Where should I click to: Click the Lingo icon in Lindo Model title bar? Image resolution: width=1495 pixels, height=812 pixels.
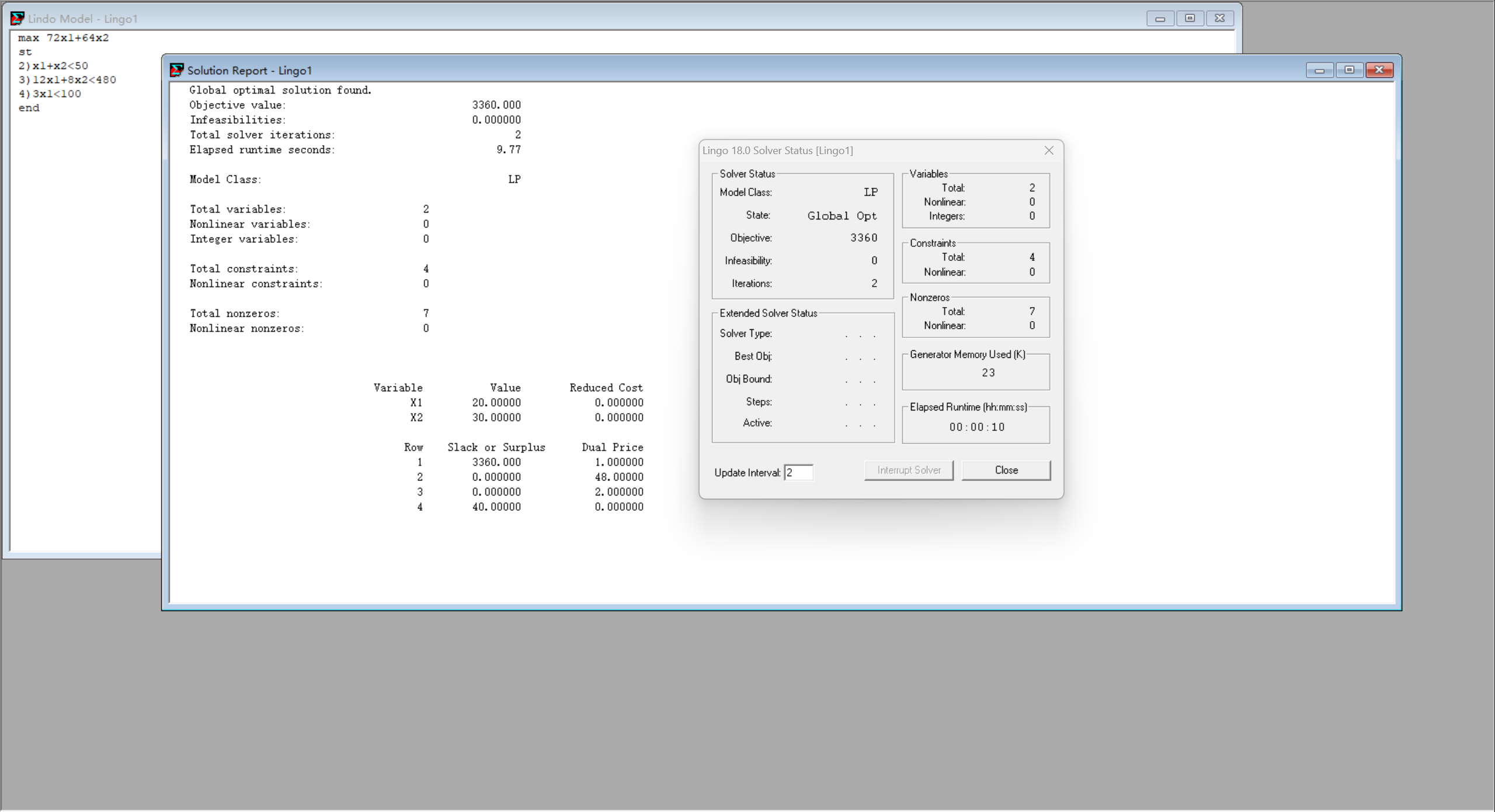(17, 19)
